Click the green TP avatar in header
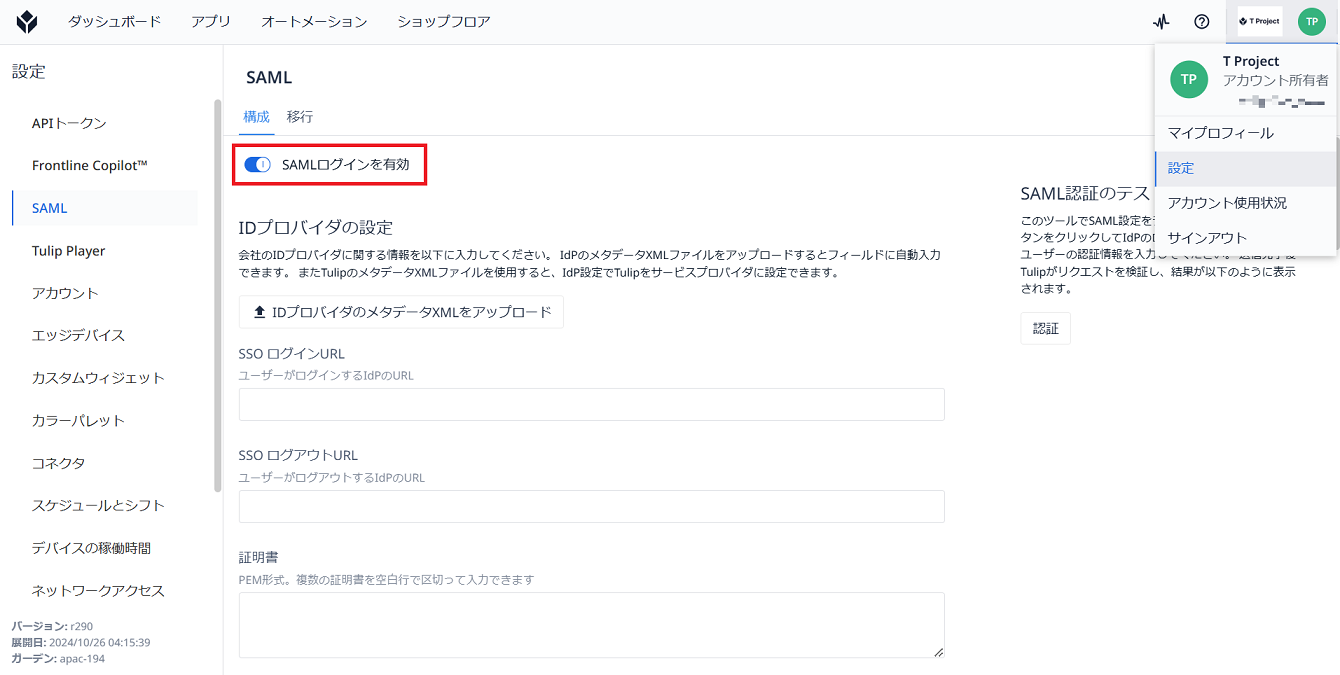Image resolution: width=1340 pixels, height=675 pixels. [x=1311, y=21]
